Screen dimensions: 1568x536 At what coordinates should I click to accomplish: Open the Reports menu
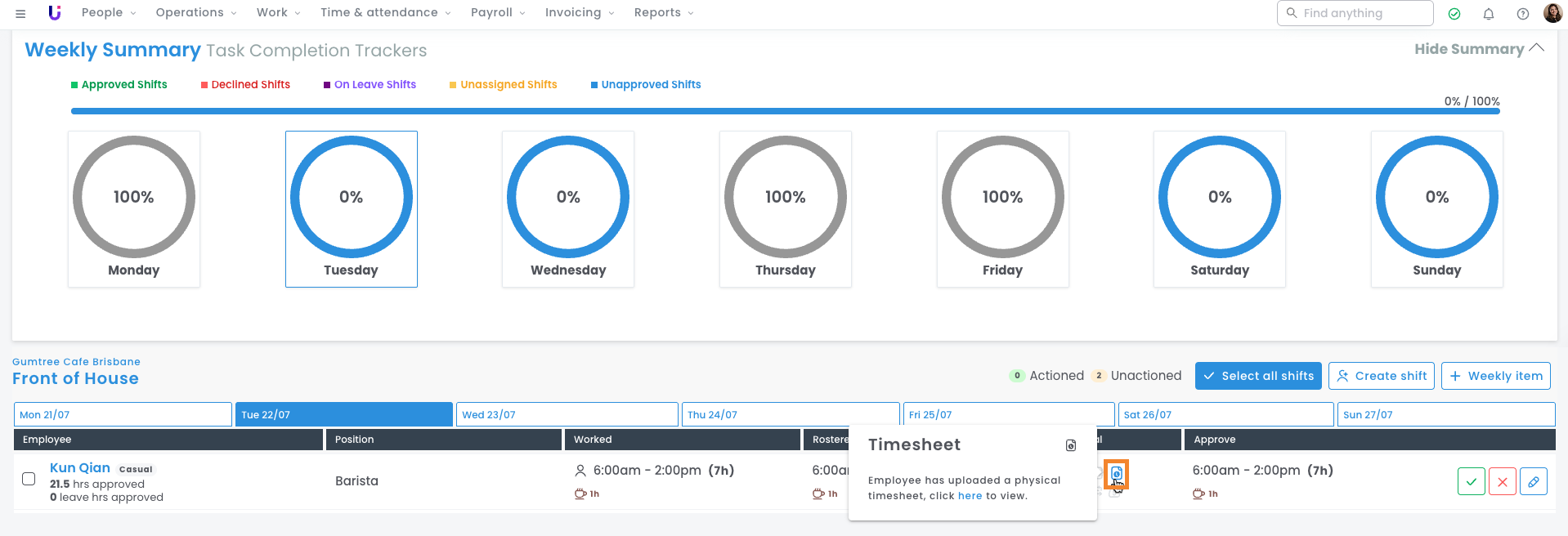(663, 12)
